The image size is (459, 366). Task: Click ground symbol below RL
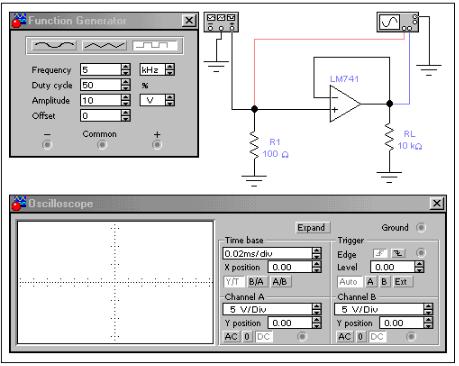point(389,177)
